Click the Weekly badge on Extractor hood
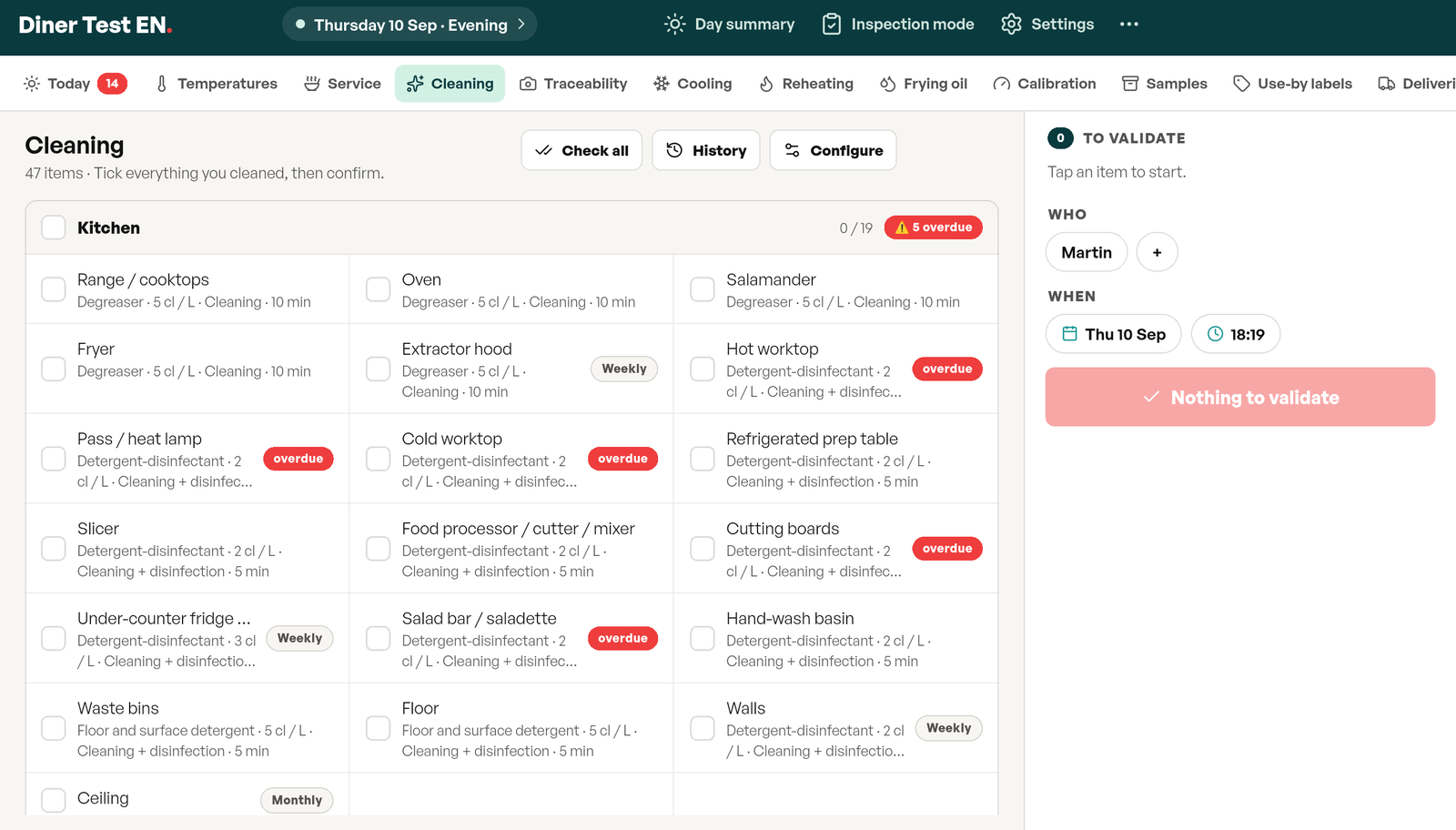 coord(624,369)
